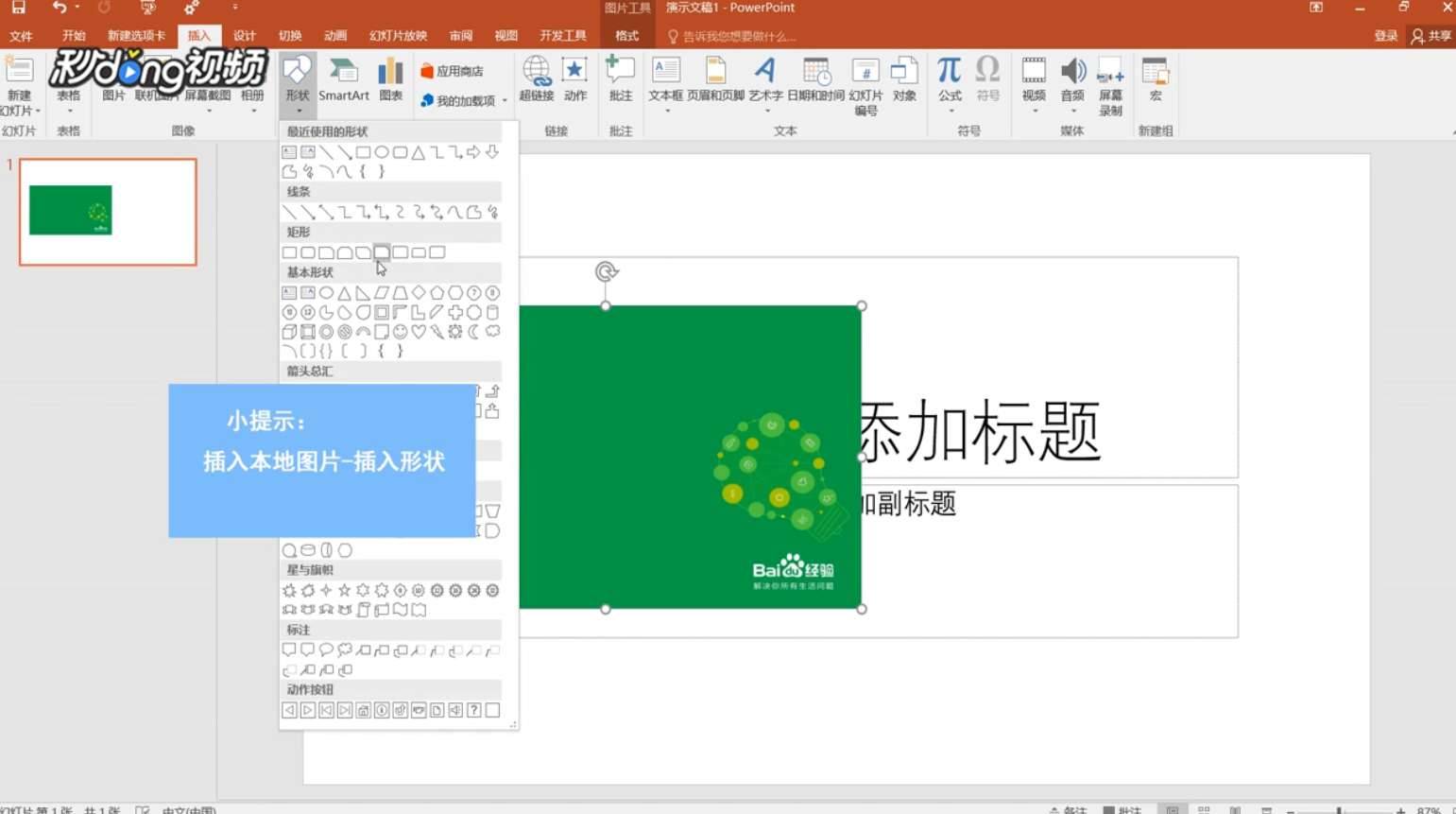Pick the No Symbol shape
This screenshot has height=814, width=1456.
click(345, 332)
